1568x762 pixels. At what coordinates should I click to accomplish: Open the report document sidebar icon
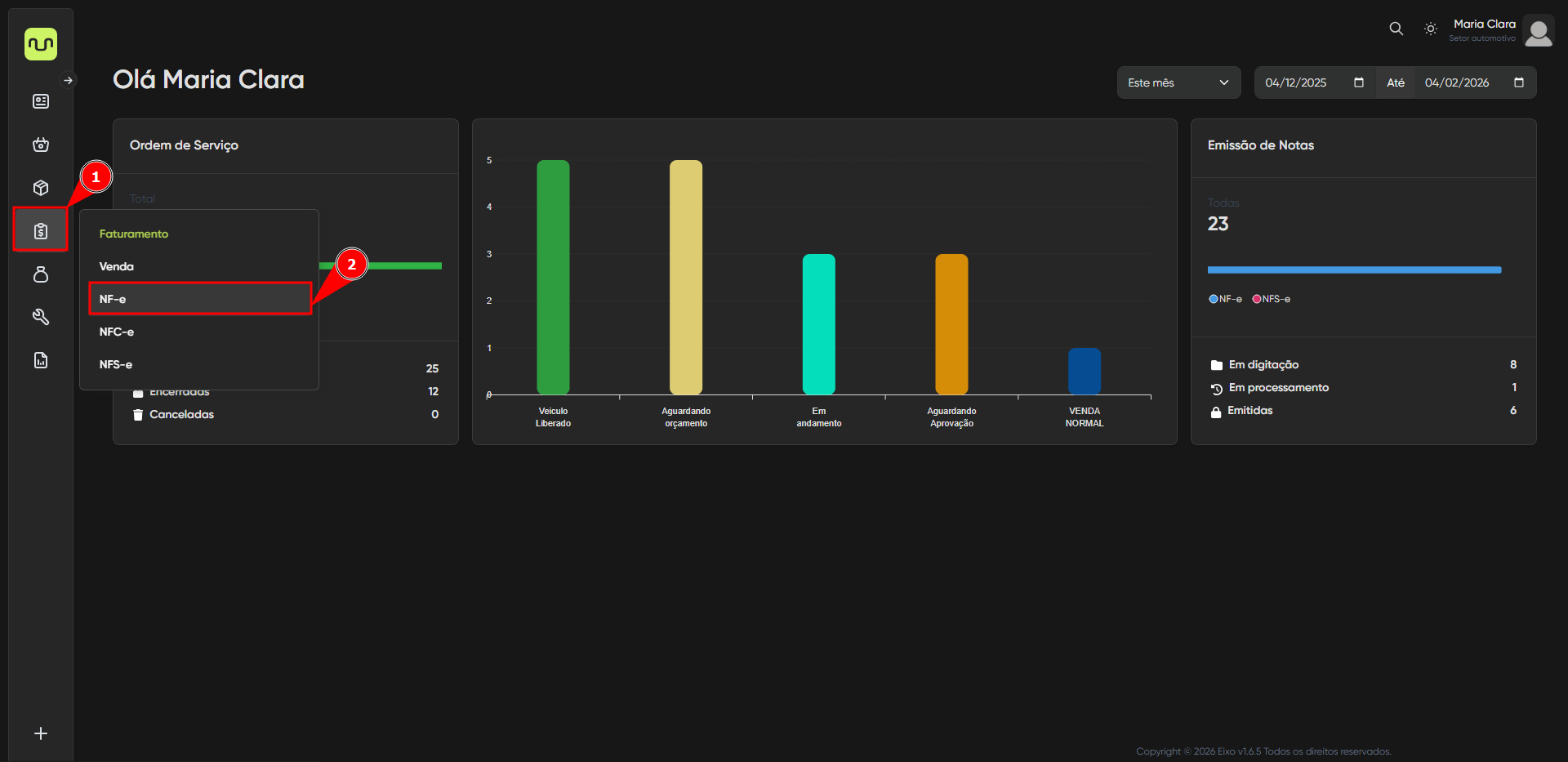point(41,360)
